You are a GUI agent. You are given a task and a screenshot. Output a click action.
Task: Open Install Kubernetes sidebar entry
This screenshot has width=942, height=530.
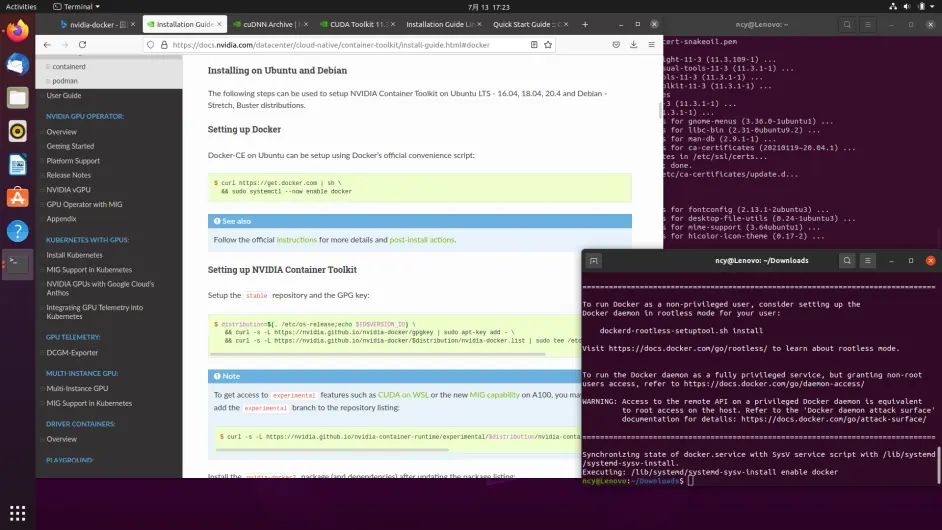(x=74, y=255)
